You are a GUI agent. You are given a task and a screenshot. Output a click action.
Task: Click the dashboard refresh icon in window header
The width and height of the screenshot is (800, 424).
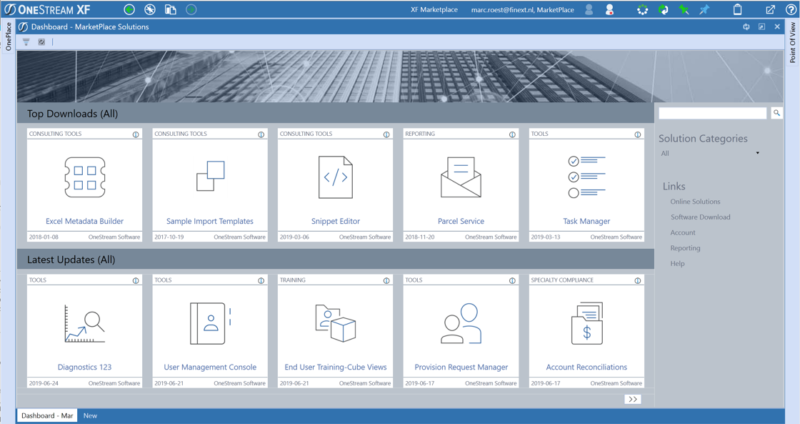pos(746,27)
